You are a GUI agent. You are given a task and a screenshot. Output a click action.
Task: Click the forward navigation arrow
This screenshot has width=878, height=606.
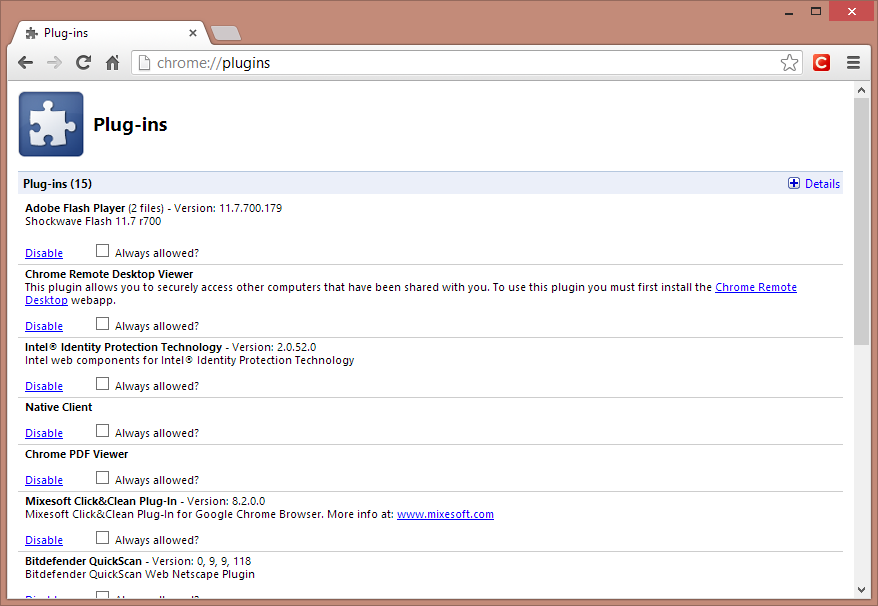(54, 63)
